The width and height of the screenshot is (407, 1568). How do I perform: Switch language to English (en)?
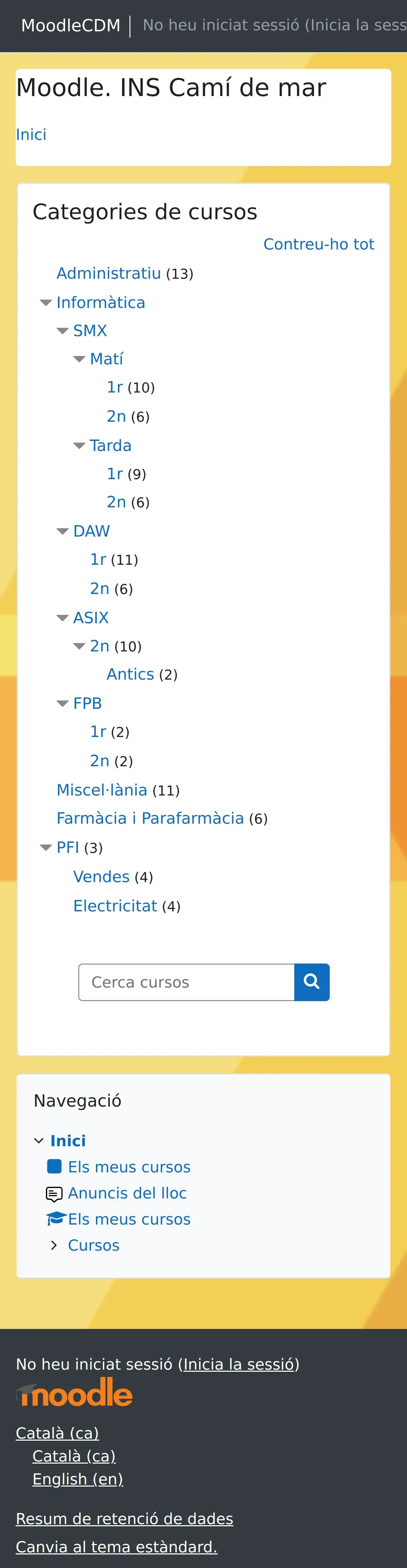click(78, 1479)
